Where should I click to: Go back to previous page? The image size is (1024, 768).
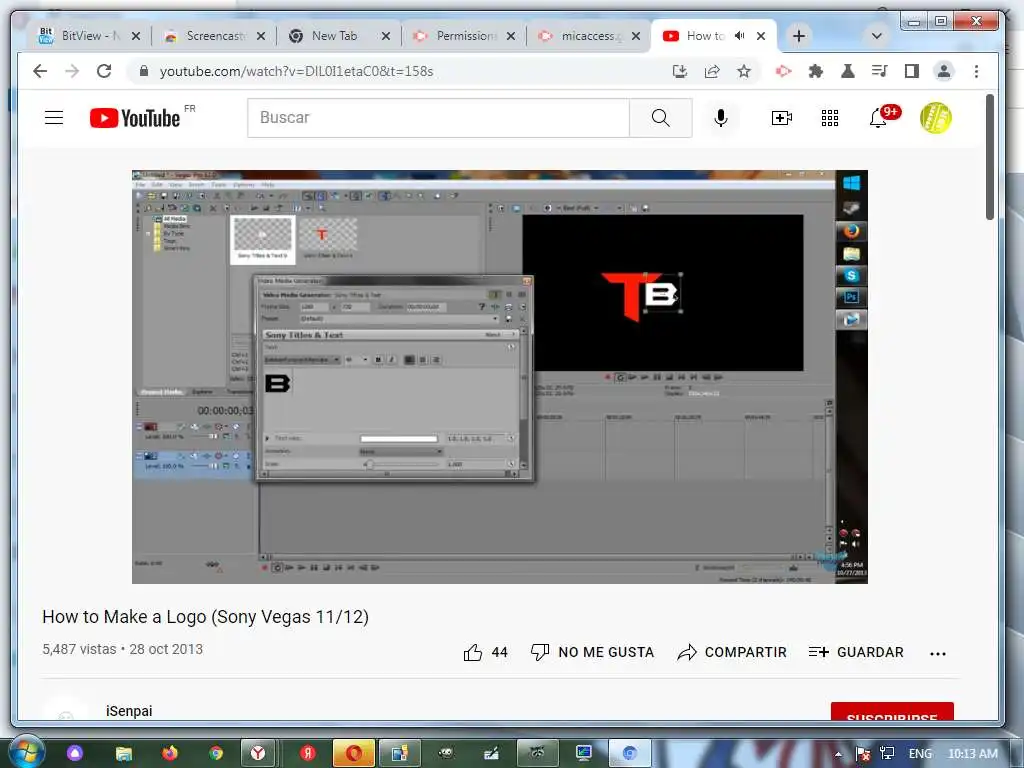click(x=40, y=71)
